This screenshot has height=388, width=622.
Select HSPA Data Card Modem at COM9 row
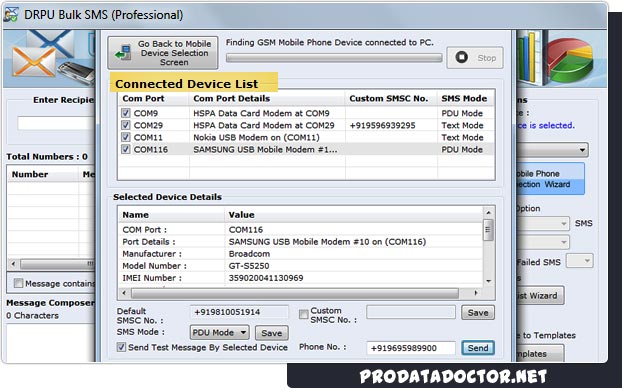click(306, 113)
